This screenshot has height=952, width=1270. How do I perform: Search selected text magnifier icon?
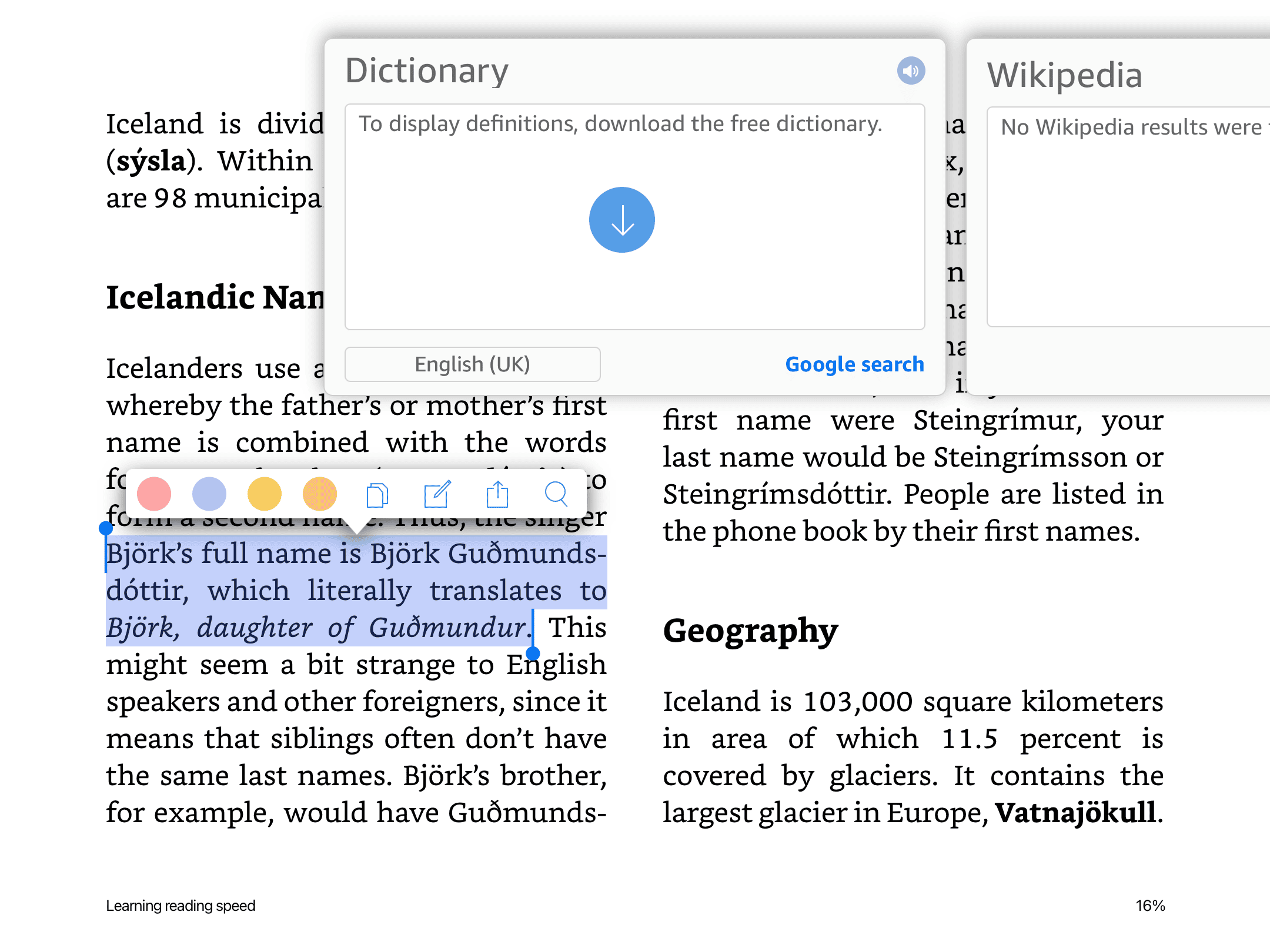point(556,494)
